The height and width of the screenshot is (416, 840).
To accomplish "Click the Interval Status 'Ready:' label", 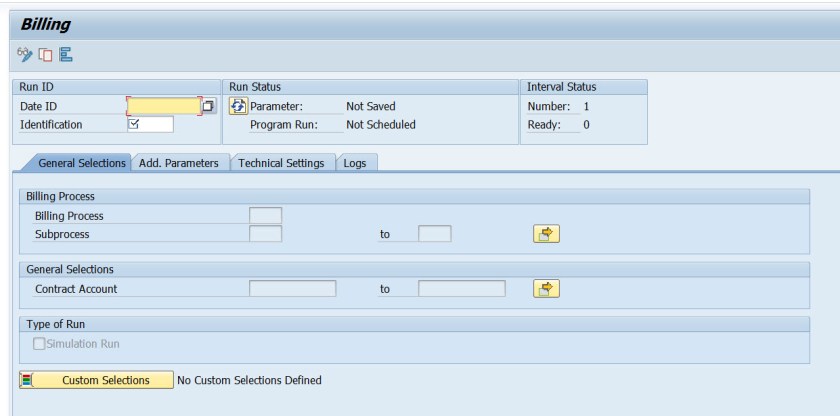I will (544, 125).
